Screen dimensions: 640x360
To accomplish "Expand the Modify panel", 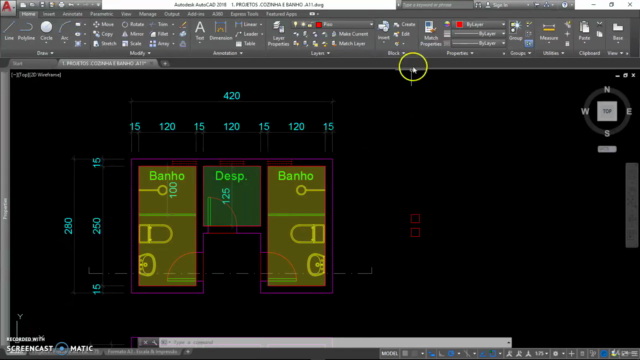I will tap(140, 53).
